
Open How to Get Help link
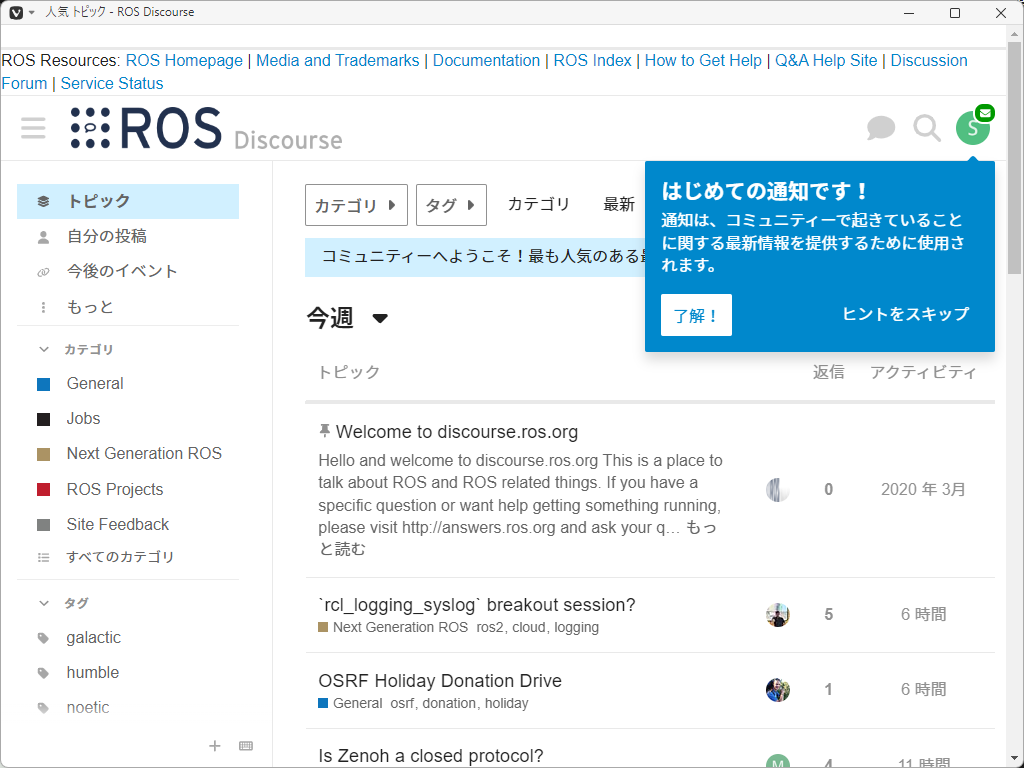click(x=703, y=61)
